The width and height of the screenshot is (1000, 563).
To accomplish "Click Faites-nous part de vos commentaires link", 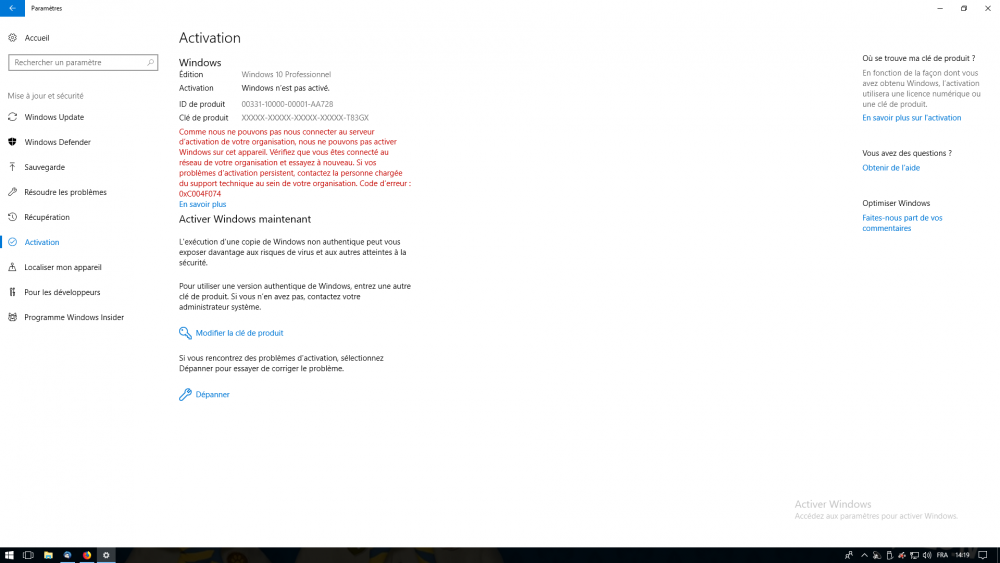I will click(902, 223).
